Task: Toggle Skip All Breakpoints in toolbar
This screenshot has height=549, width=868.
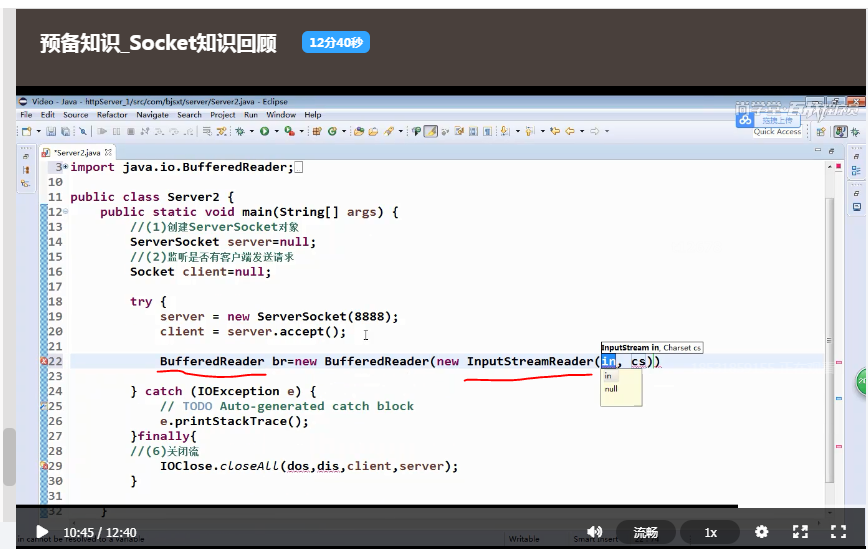Action: (82, 131)
